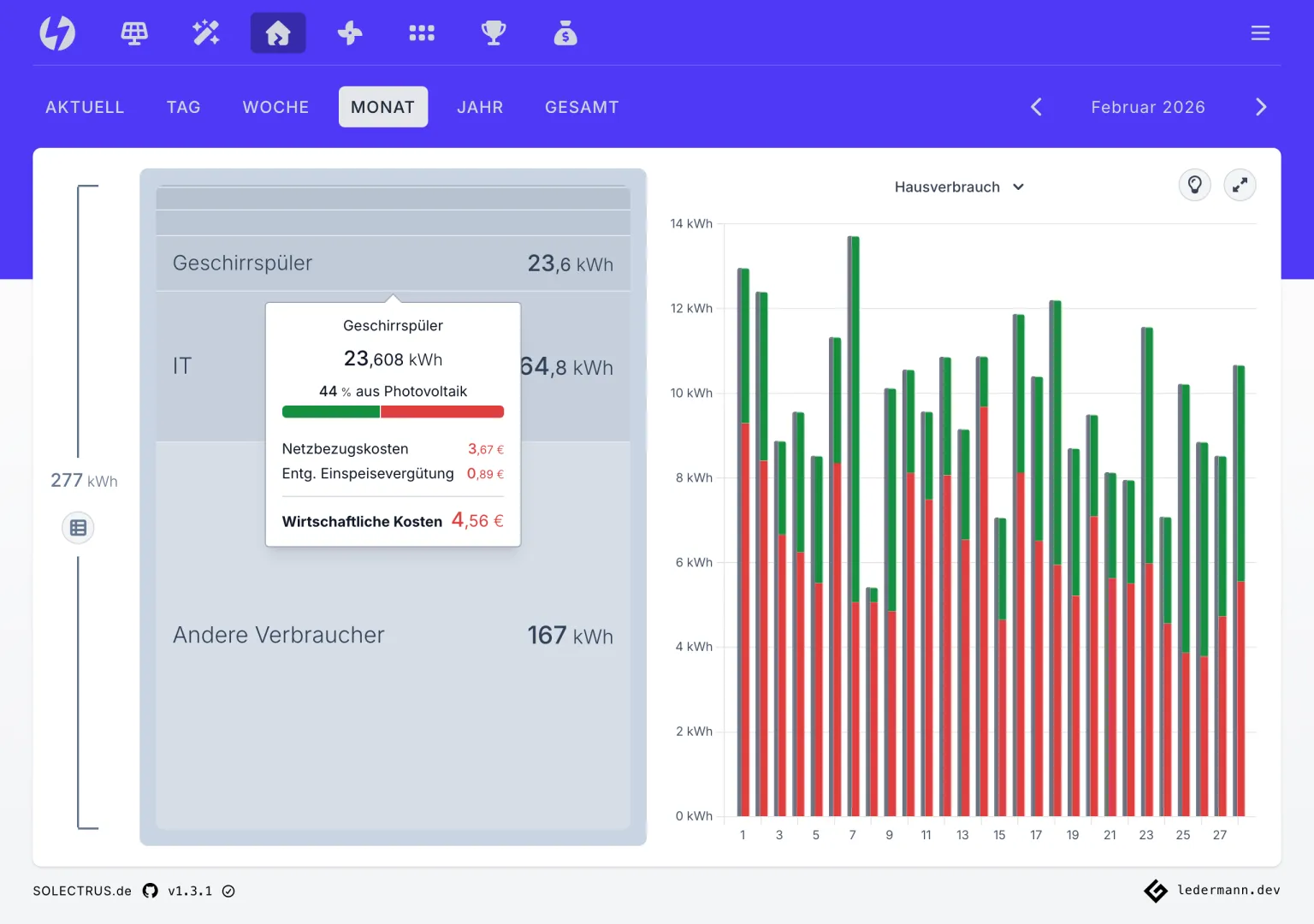Image resolution: width=1314 pixels, height=924 pixels.
Task: Go to previous month chevron
Action: click(x=1036, y=107)
